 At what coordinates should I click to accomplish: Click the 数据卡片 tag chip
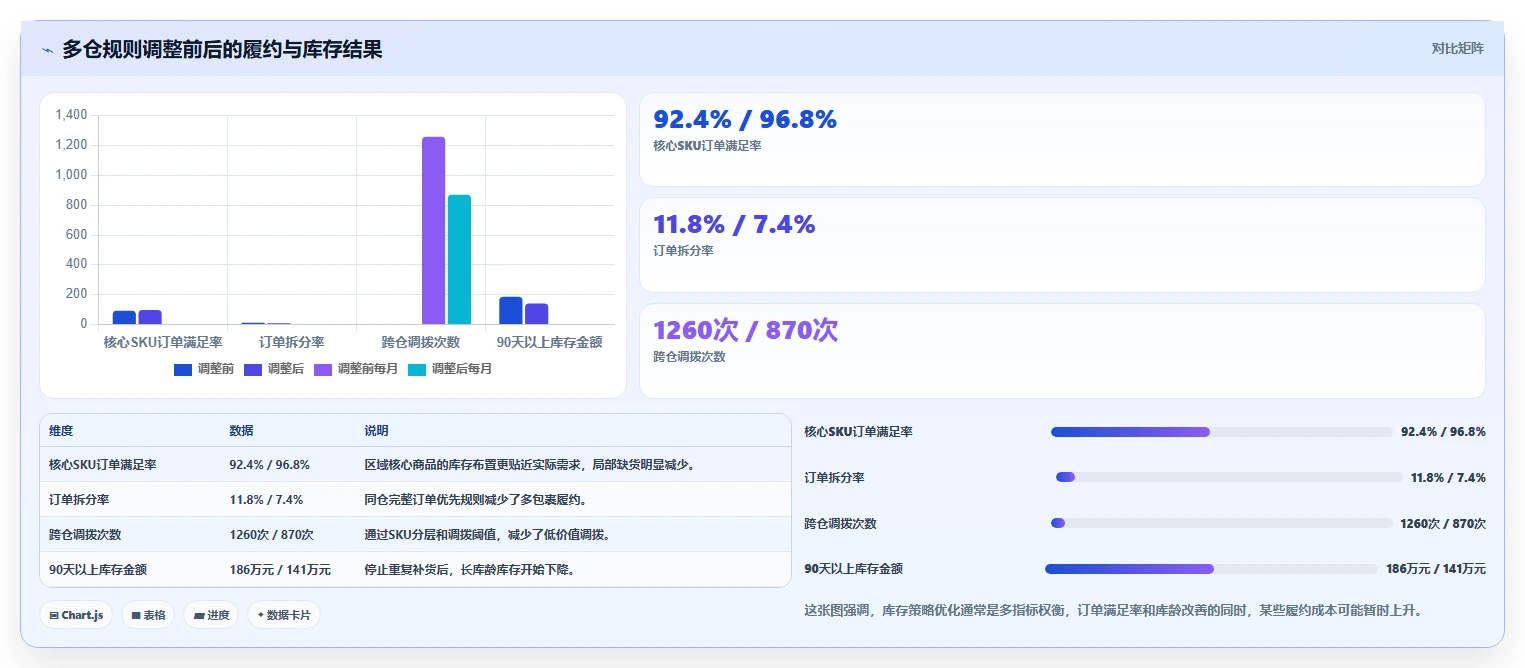coord(283,615)
